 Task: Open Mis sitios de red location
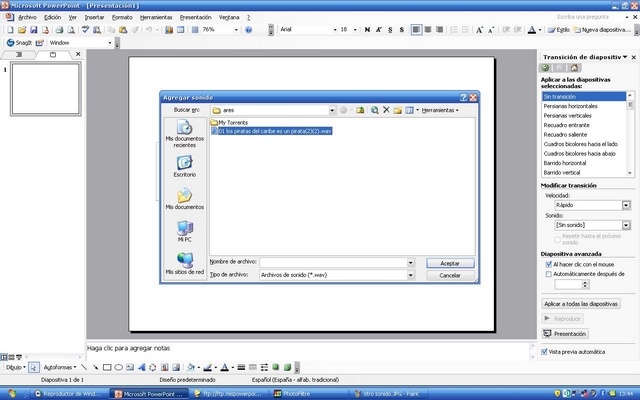point(184,263)
